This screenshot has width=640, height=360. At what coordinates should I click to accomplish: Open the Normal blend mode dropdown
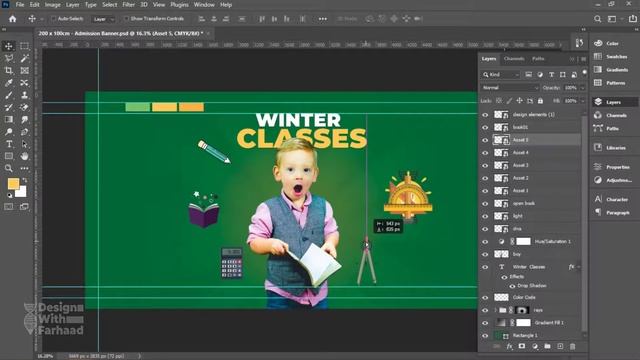(510, 88)
